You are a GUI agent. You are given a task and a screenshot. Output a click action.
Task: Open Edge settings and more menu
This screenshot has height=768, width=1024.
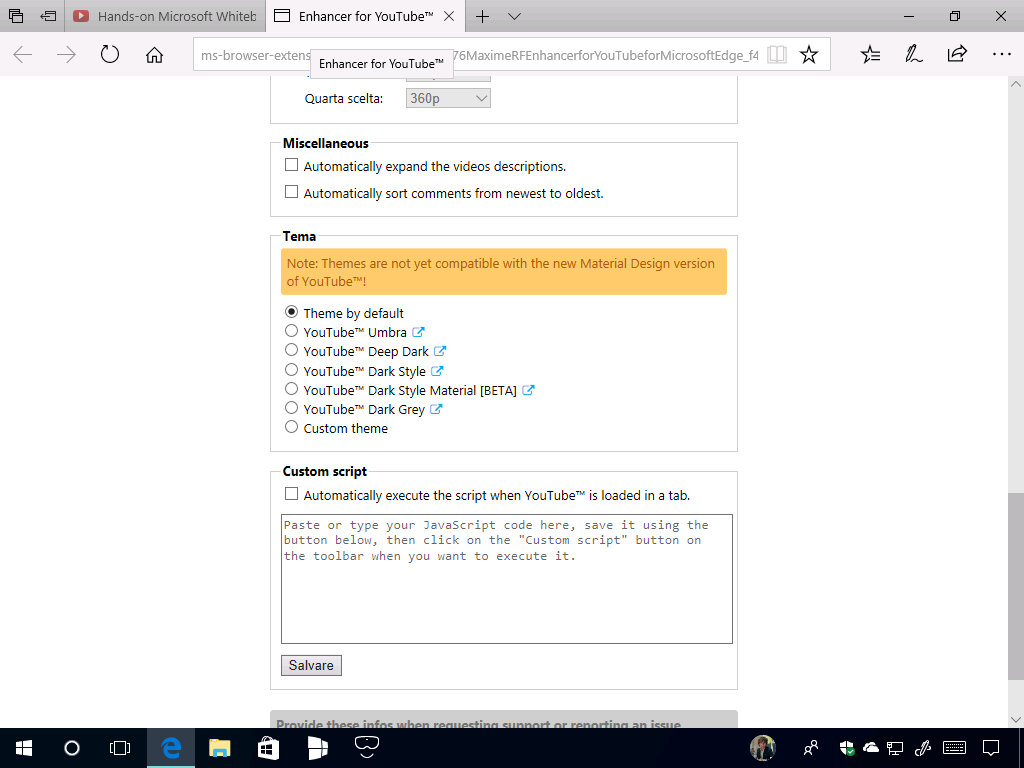1001,54
